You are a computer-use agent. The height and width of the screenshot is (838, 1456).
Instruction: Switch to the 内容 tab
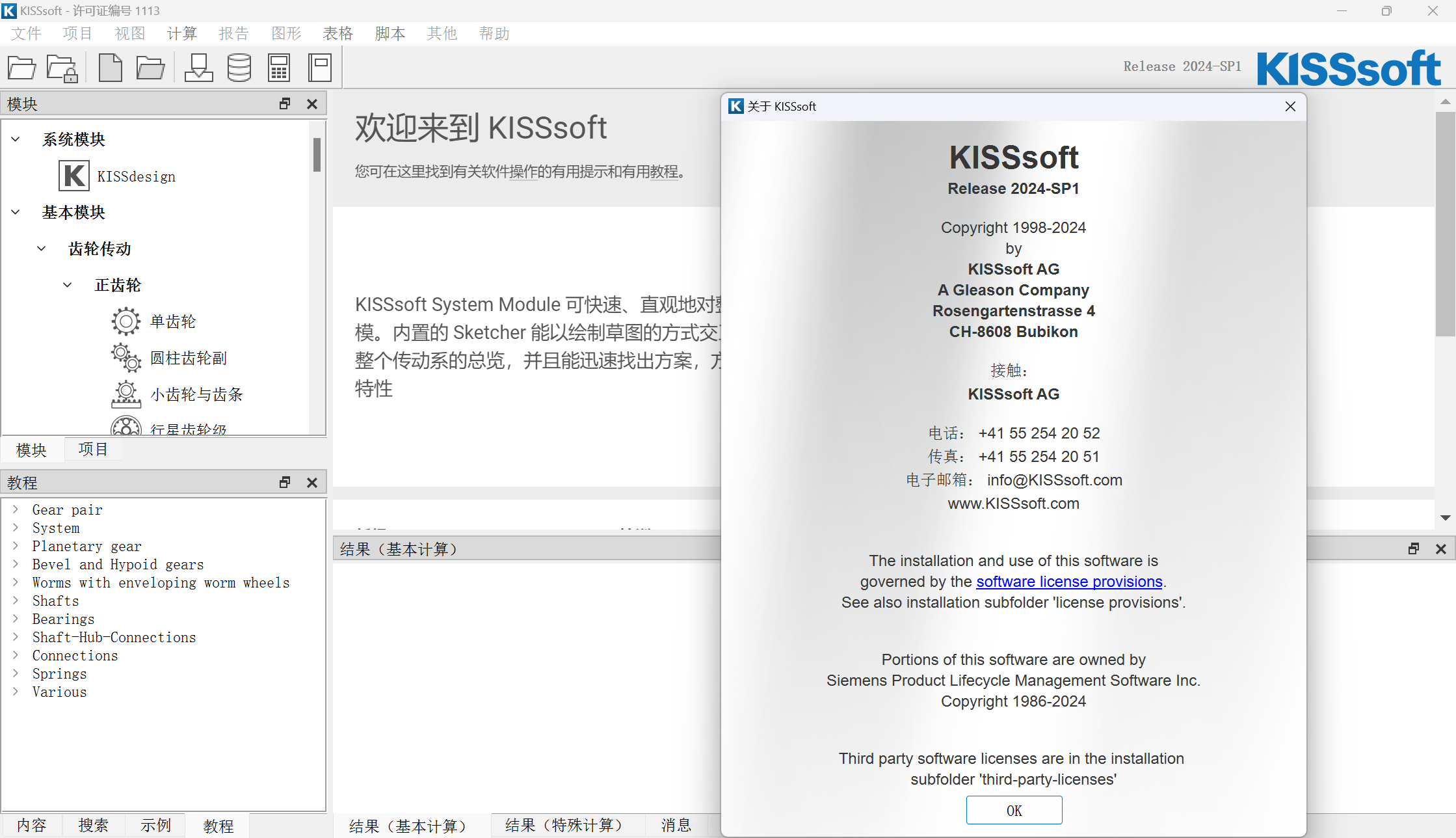(31, 825)
